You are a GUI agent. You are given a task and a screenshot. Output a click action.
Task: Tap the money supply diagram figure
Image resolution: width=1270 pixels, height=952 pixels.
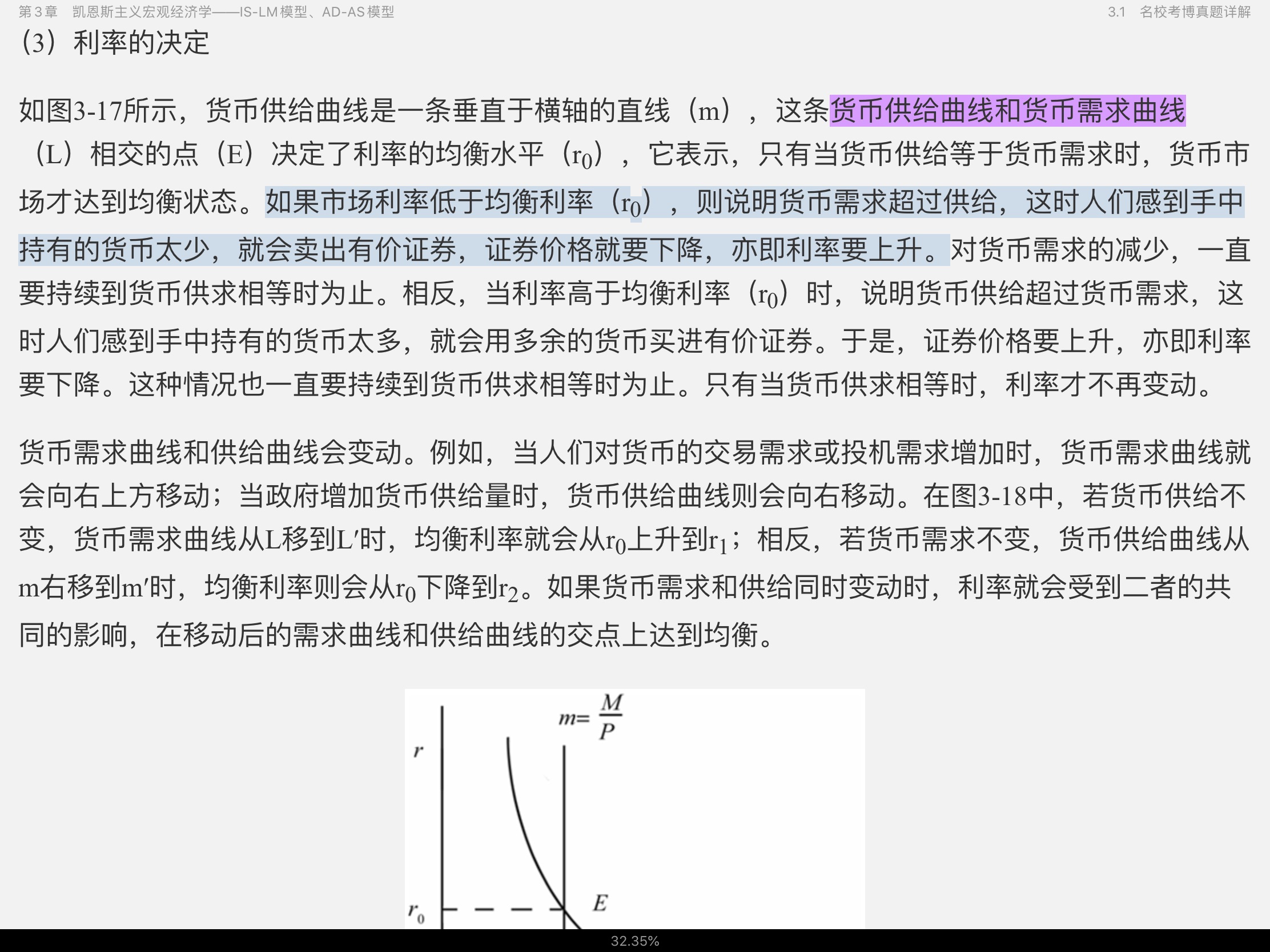tap(635, 808)
